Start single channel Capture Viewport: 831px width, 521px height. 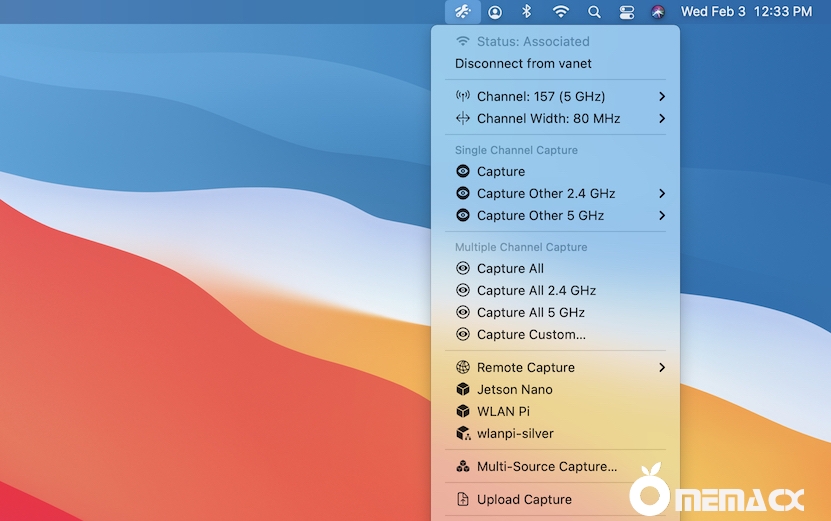(x=500, y=172)
